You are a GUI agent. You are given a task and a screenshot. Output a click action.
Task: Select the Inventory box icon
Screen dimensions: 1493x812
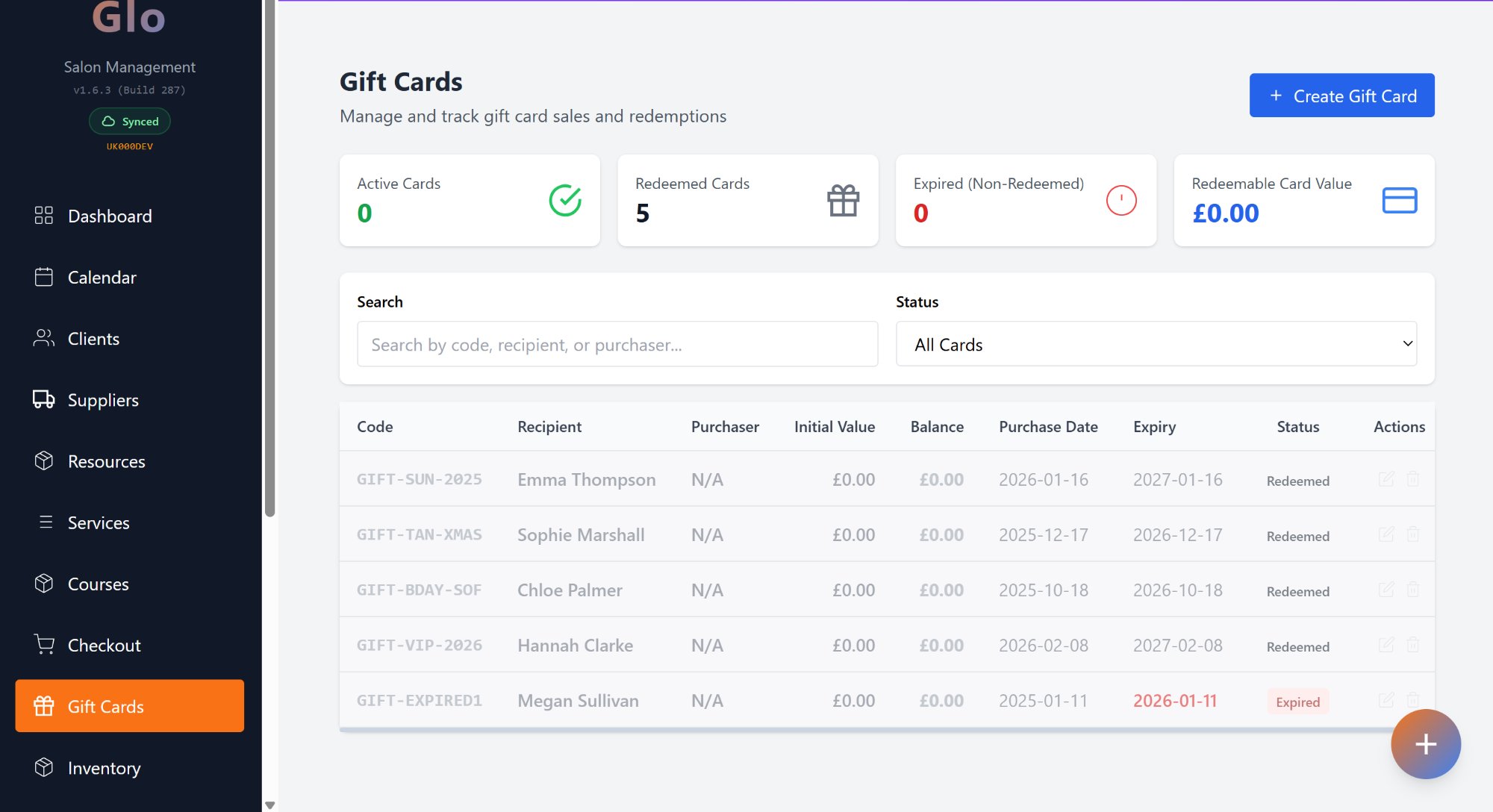tap(44, 768)
